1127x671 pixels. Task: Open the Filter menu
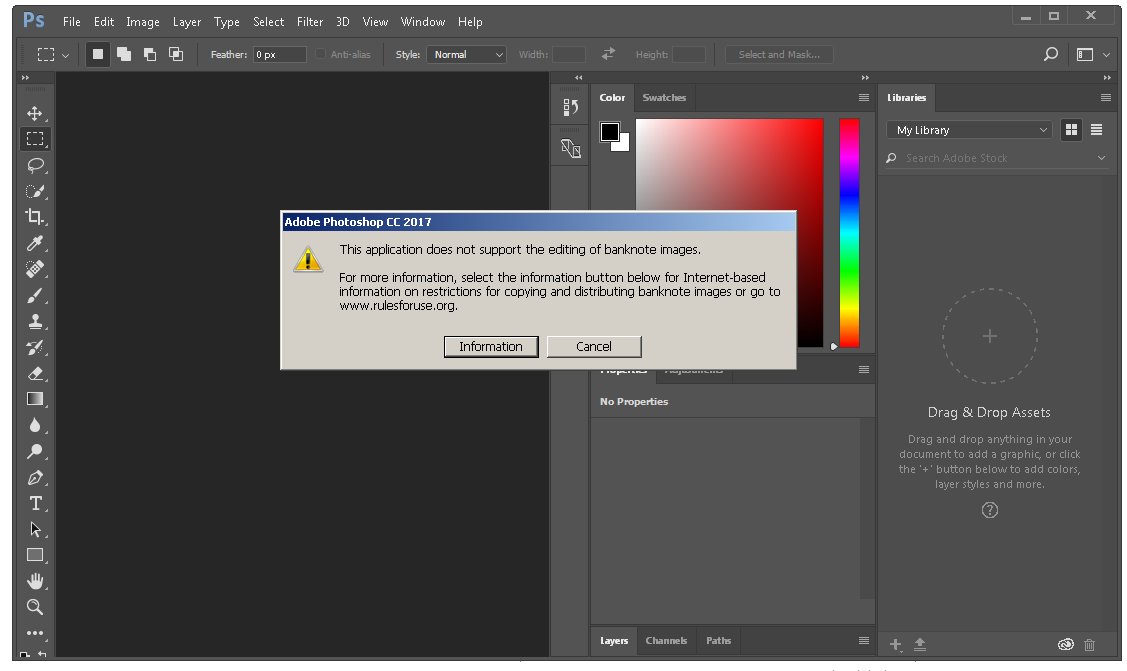310,22
